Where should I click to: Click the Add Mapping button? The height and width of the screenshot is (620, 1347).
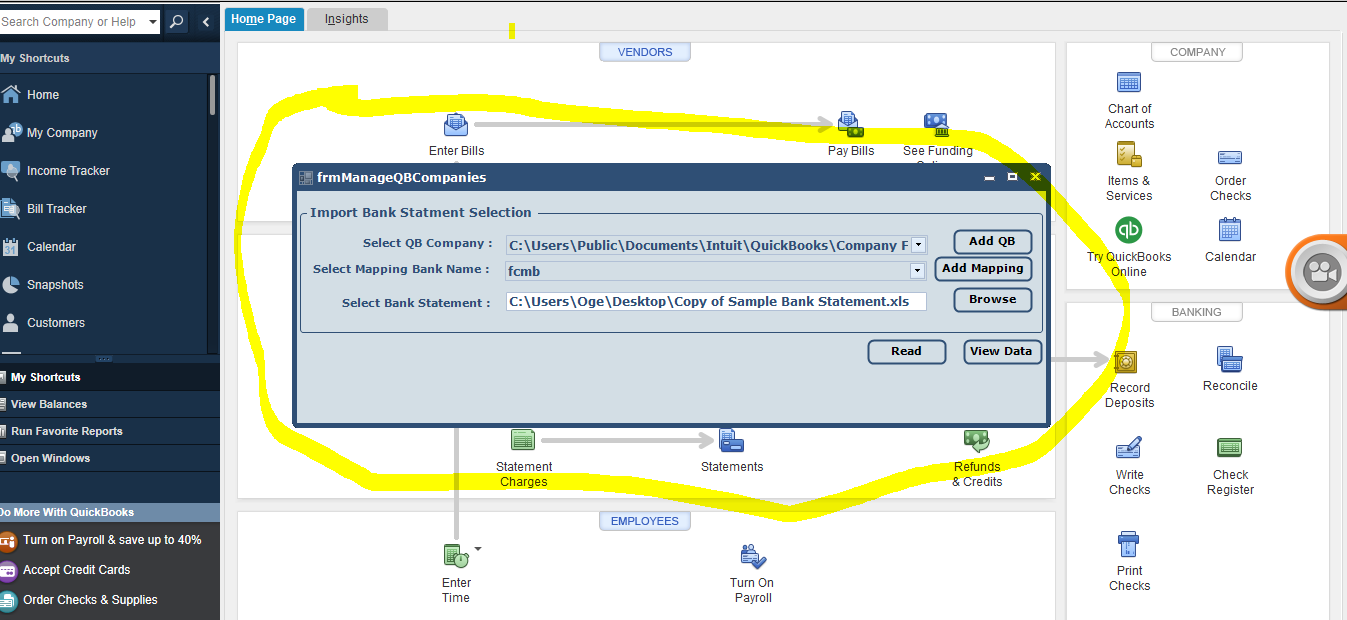983,268
